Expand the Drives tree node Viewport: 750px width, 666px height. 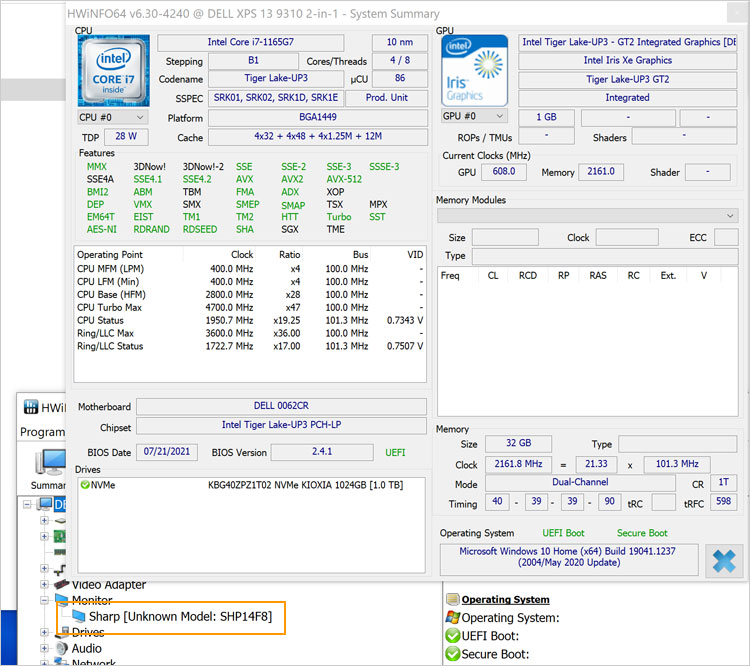click(x=44, y=633)
